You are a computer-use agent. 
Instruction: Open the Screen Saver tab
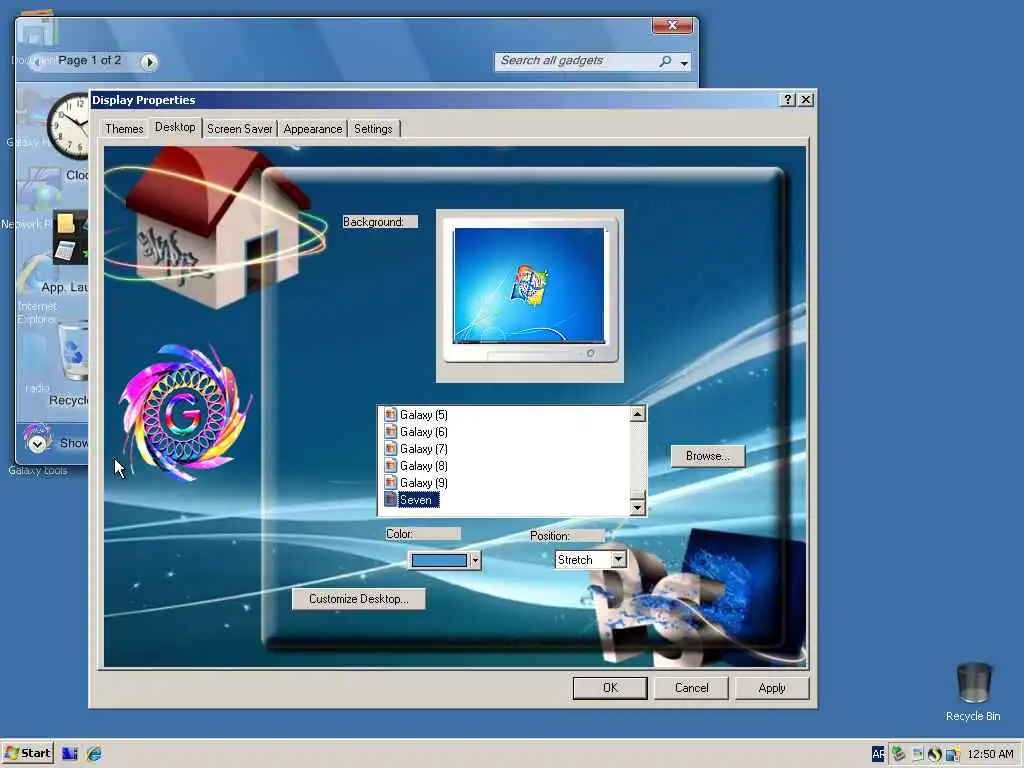[240, 129]
